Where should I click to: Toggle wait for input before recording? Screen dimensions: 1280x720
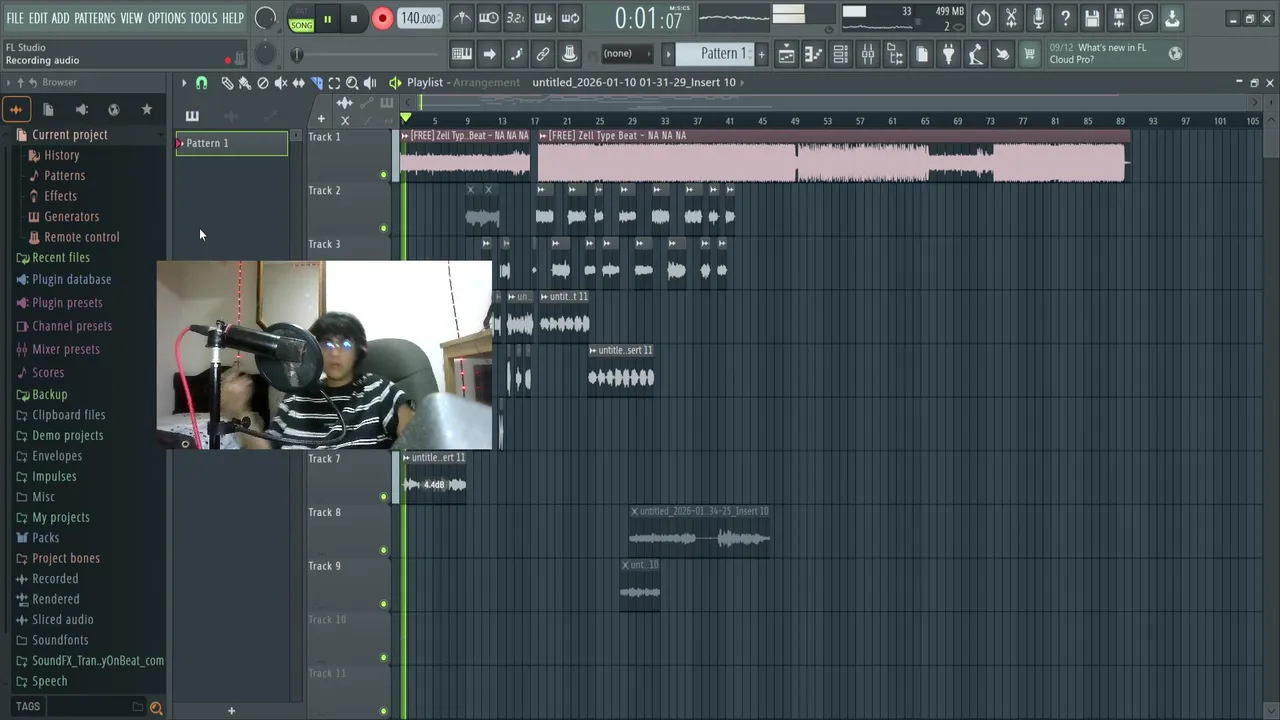pos(489,18)
